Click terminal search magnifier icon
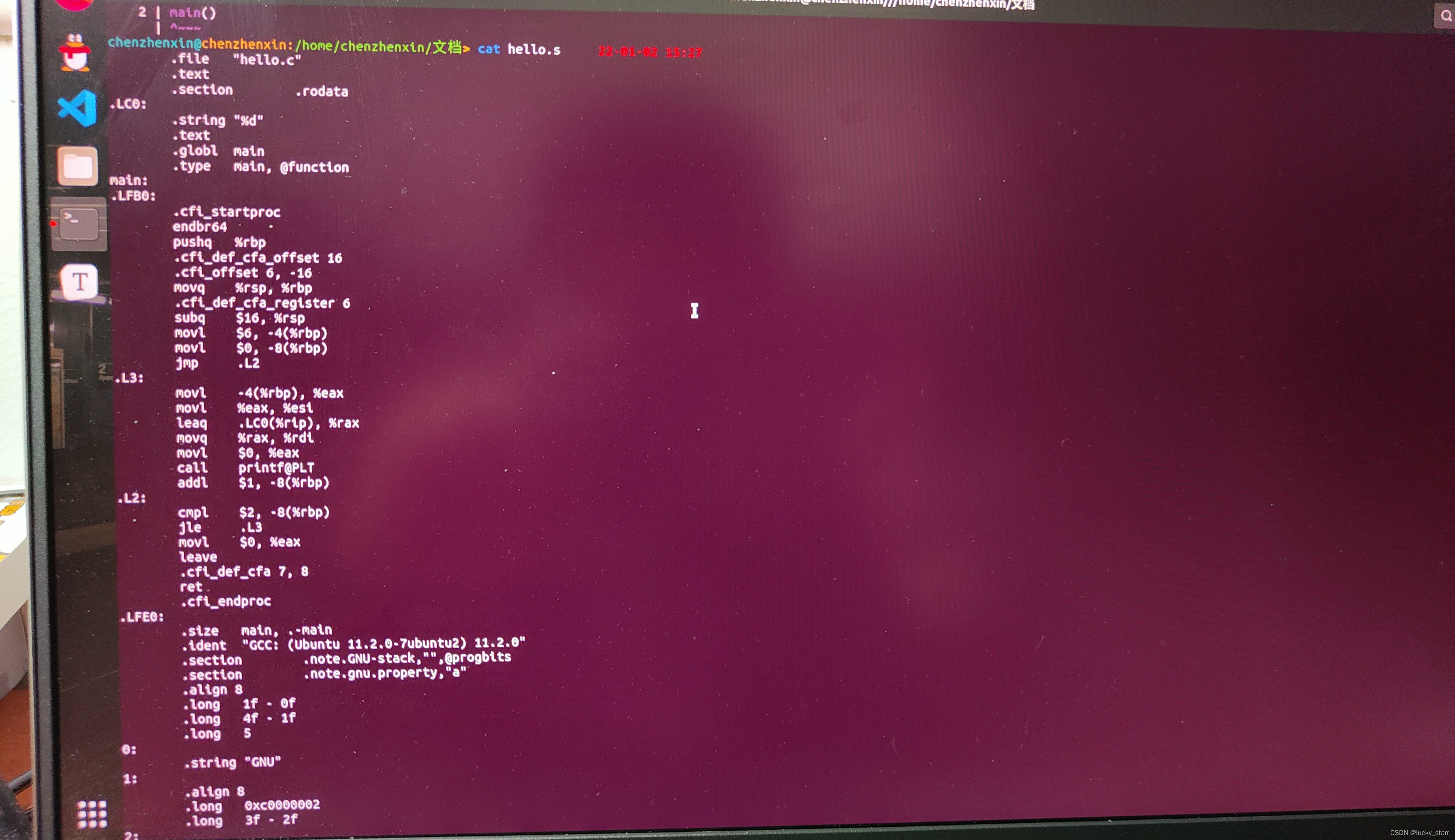This screenshot has height=840, width=1455. (x=1446, y=16)
